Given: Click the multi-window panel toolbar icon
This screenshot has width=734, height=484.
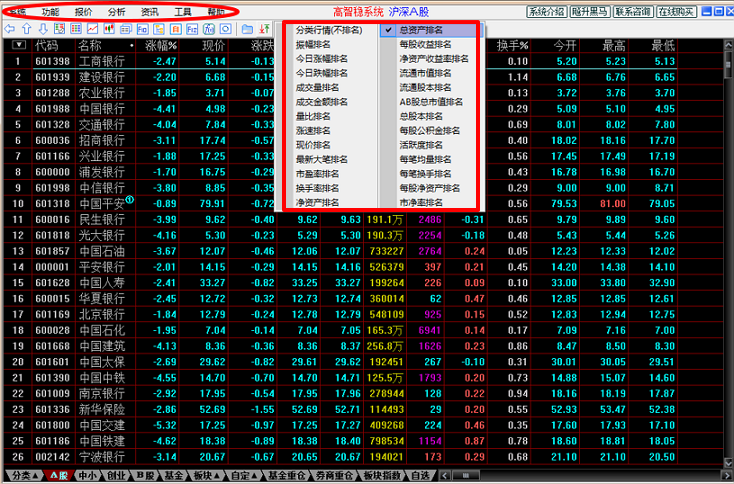Looking at the screenshot, I should [126, 29].
